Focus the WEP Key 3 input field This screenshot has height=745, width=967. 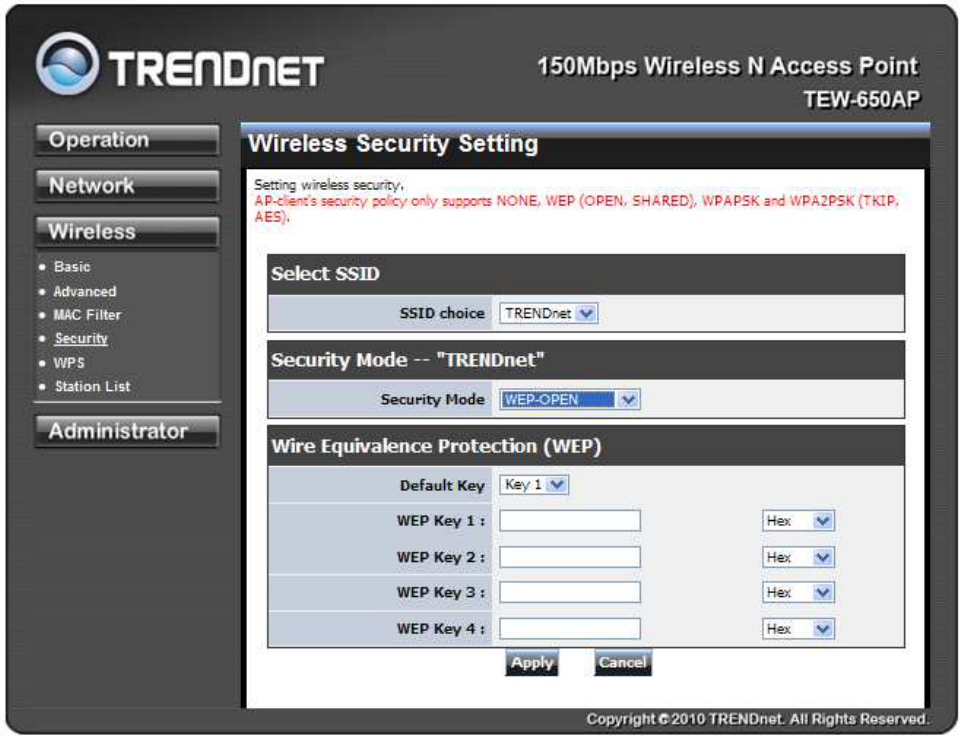[x=570, y=593]
